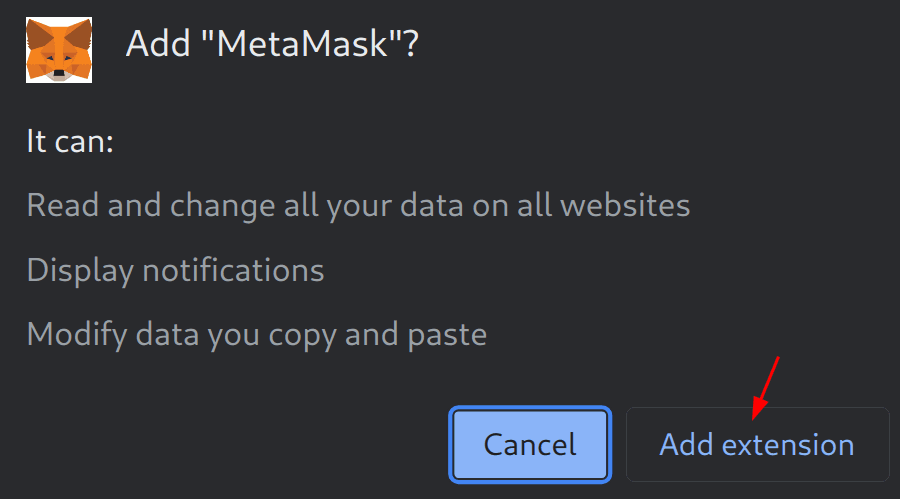Viewport: 900px width, 499px height.
Task: Click the orange fox extension icon
Action: tap(59, 49)
